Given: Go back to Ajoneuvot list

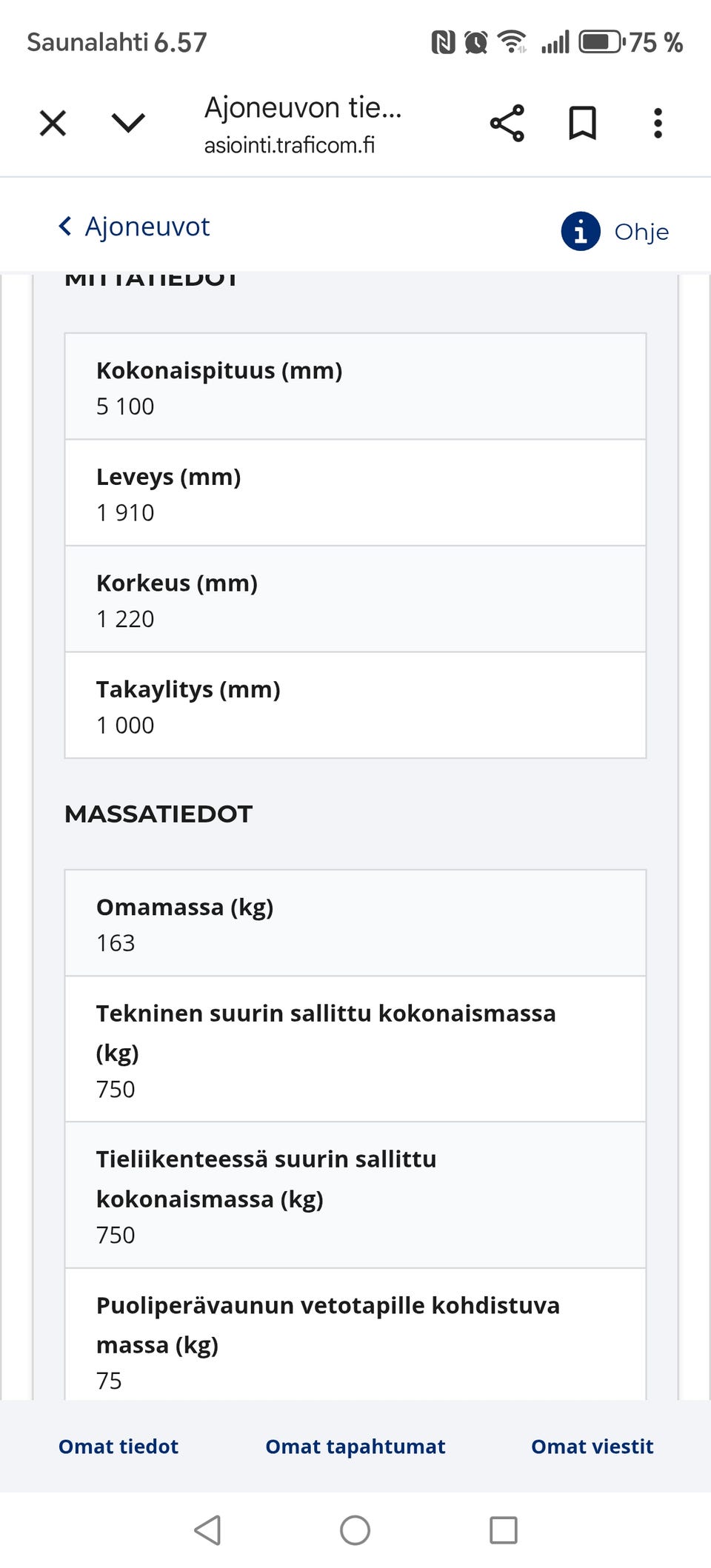Looking at the screenshot, I should click(147, 227).
